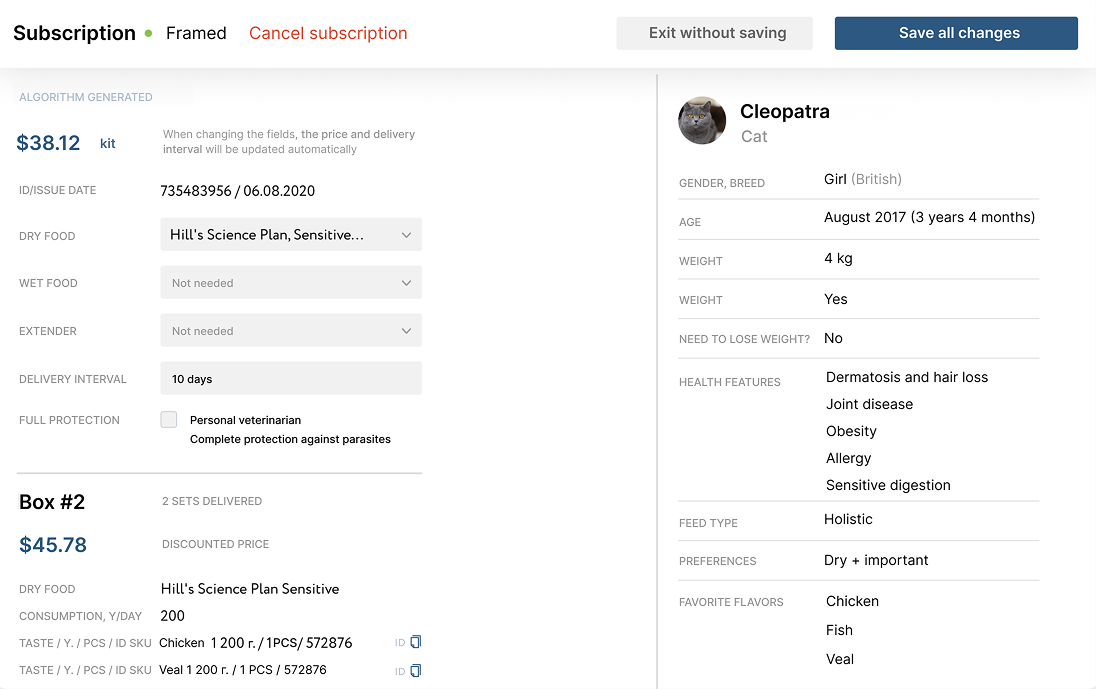
Task: Expand the Wet Food dropdown
Action: click(x=290, y=282)
